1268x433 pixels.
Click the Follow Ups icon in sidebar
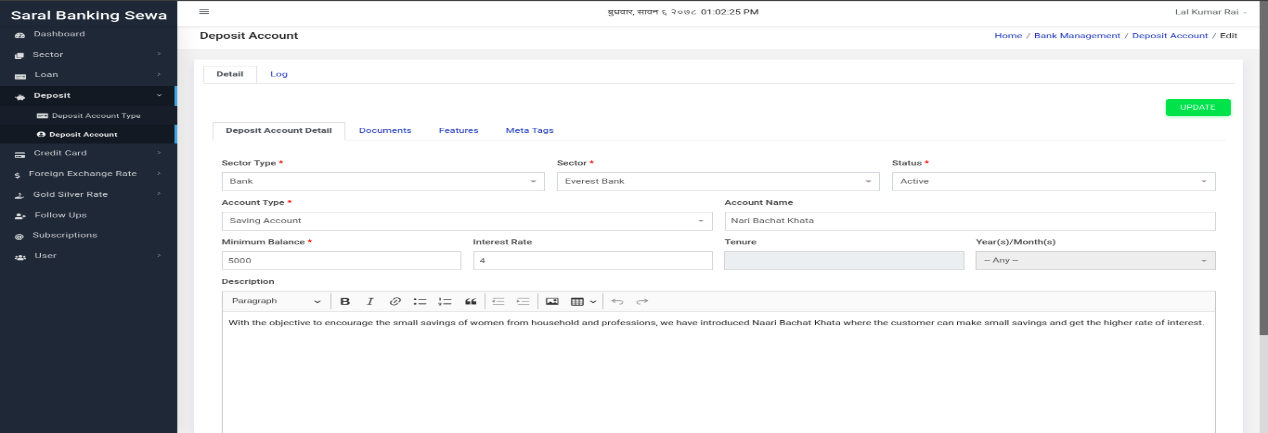(19, 215)
